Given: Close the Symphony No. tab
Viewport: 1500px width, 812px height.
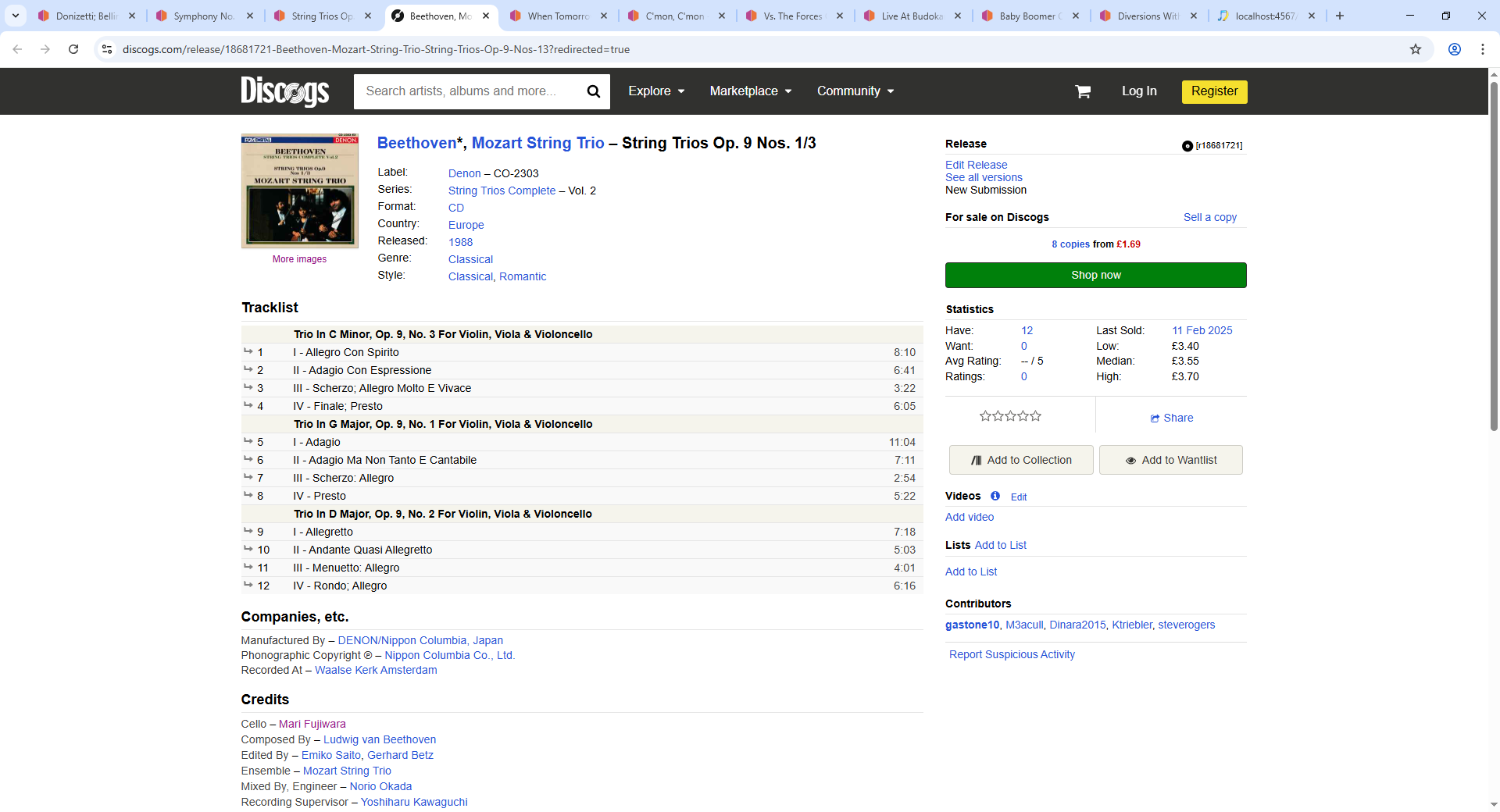Looking at the screenshot, I should (x=250, y=16).
